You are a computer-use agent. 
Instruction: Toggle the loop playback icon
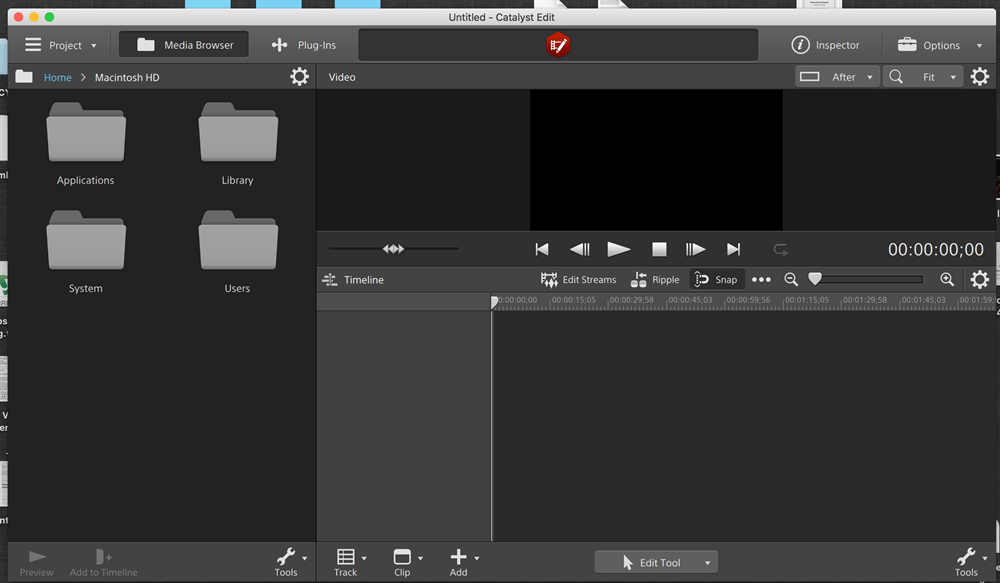click(x=781, y=249)
